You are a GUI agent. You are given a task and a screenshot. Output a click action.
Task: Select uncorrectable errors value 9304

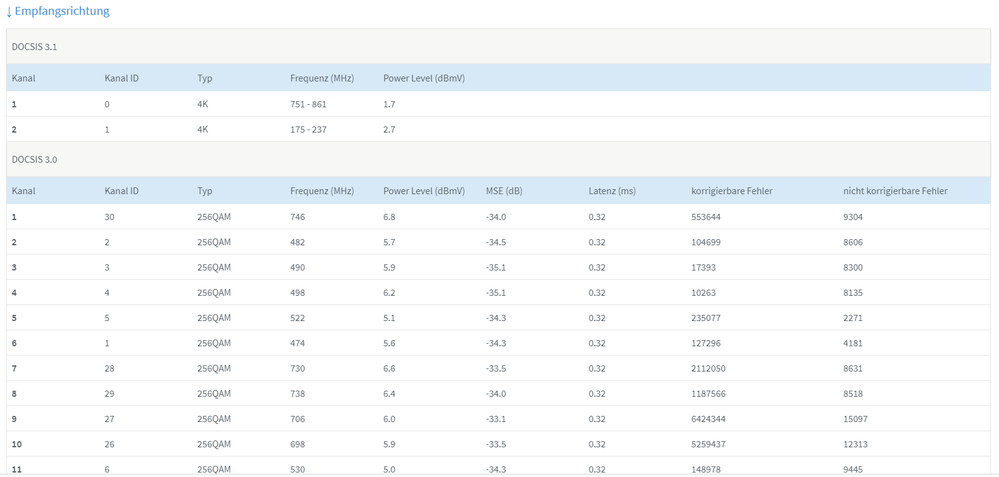click(852, 217)
